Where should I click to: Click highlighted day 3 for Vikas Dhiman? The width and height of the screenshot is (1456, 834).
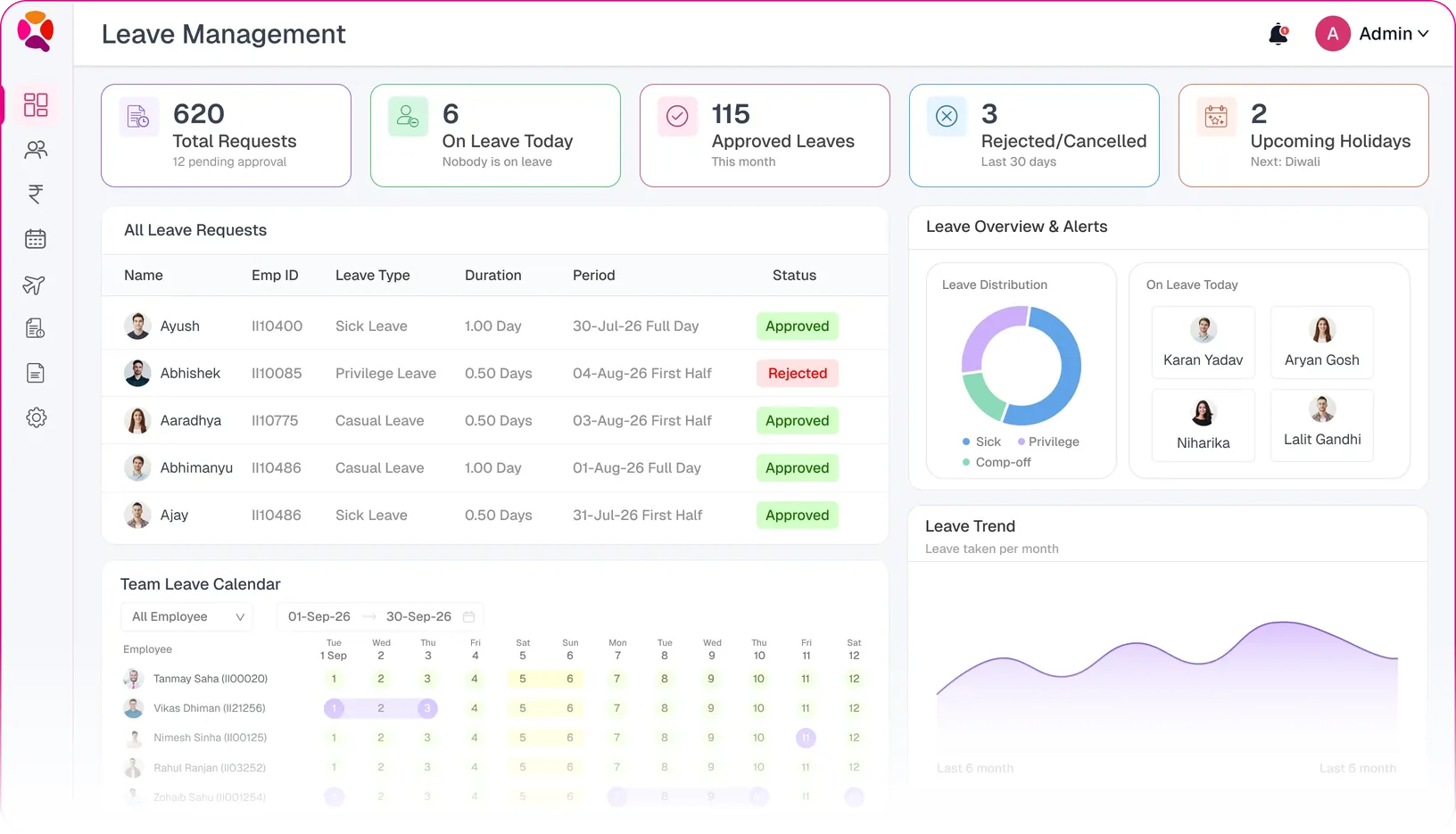click(x=427, y=709)
